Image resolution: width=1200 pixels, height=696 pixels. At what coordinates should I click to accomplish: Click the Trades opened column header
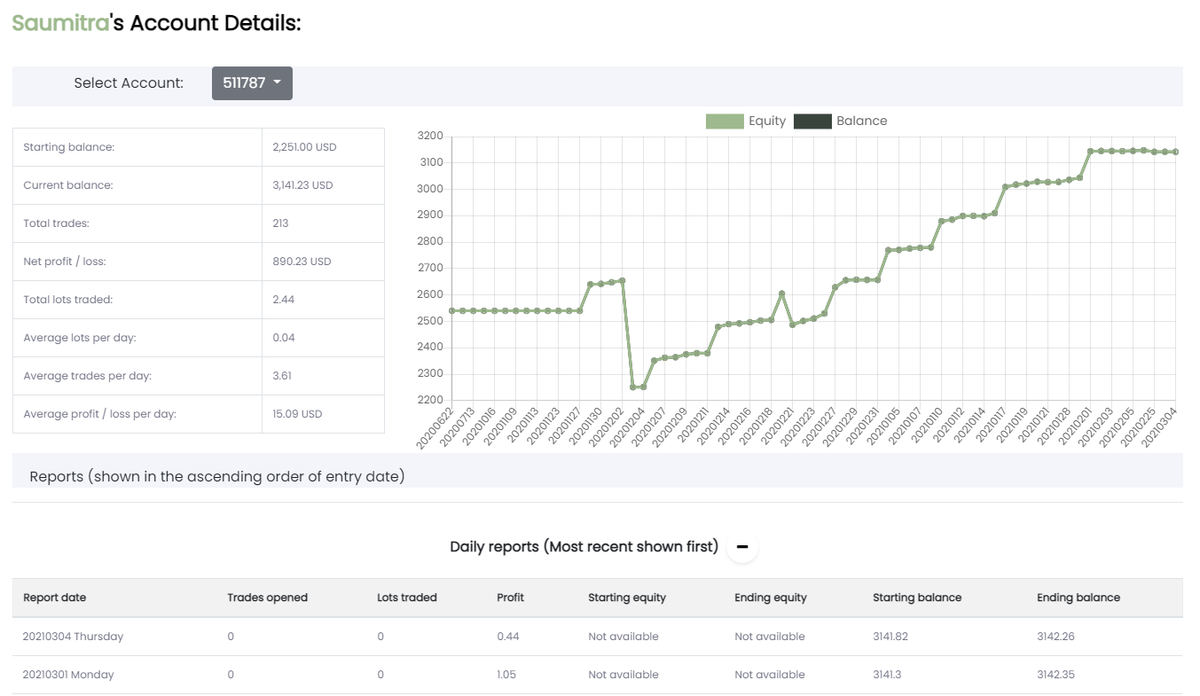267,597
